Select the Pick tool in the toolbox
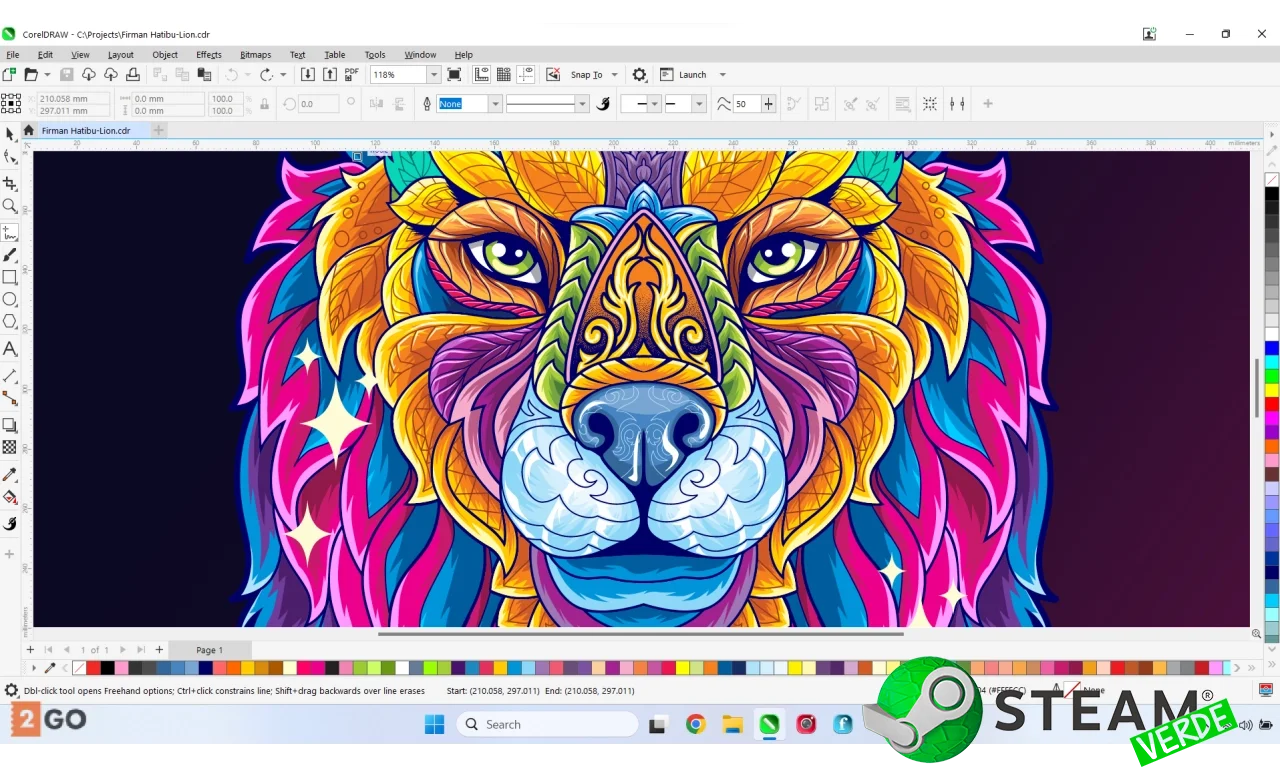The height and width of the screenshot is (768, 1280). click(x=10, y=134)
